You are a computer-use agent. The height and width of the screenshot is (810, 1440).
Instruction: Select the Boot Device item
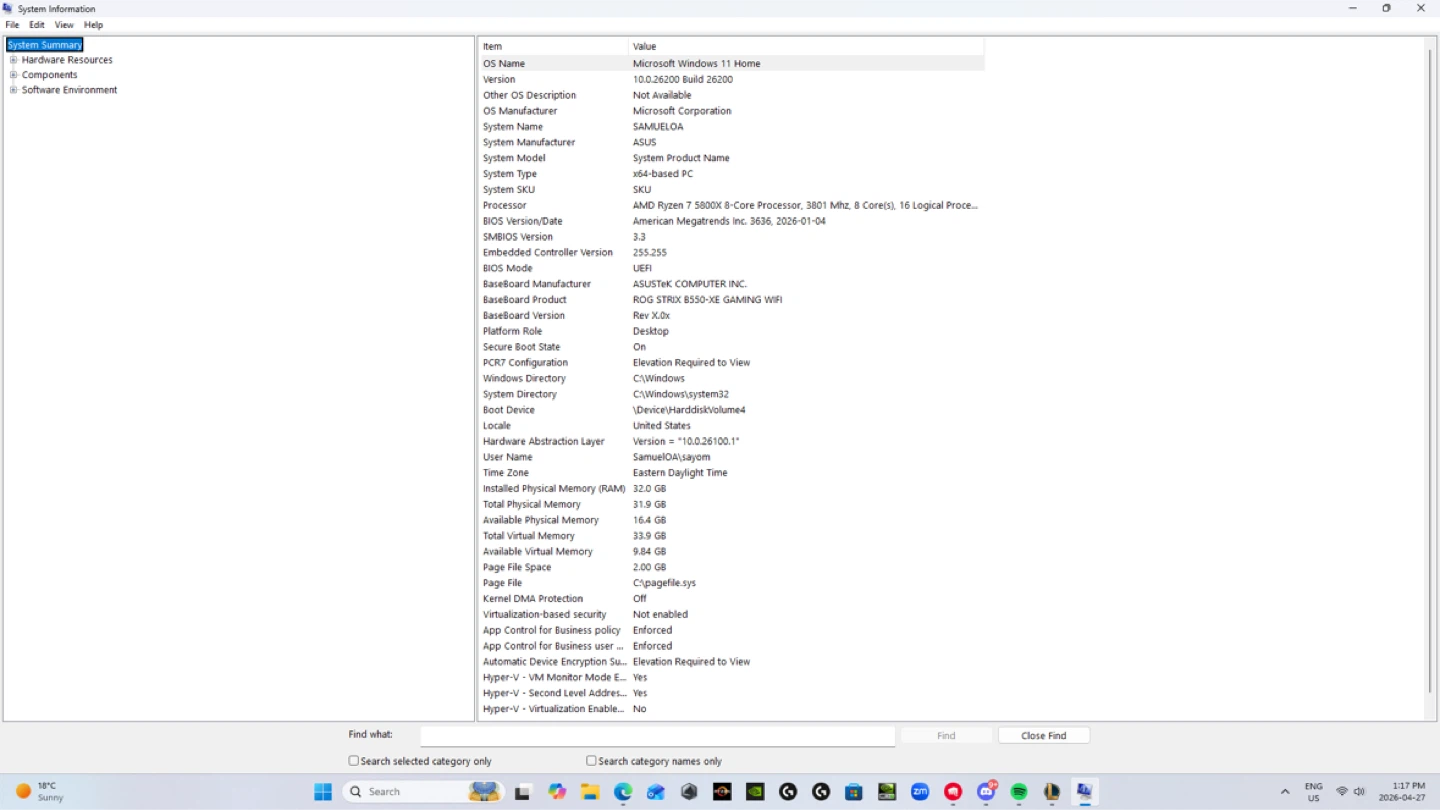(509, 410)
